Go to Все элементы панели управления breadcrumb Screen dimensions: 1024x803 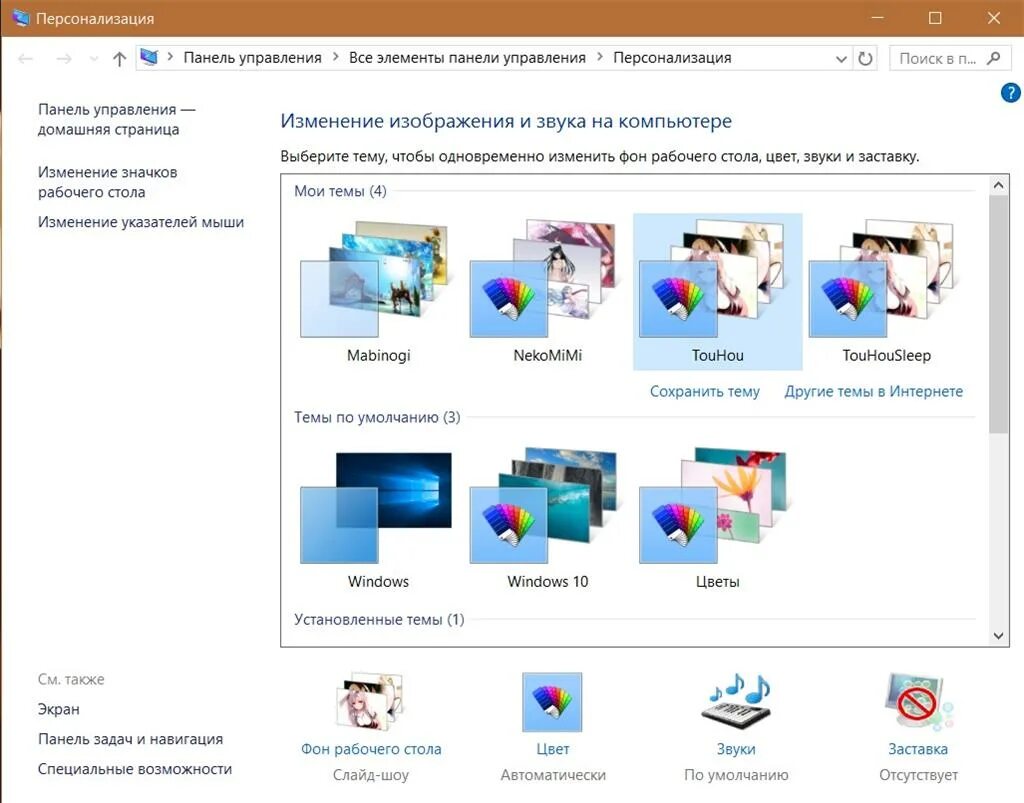click(468, 57)
